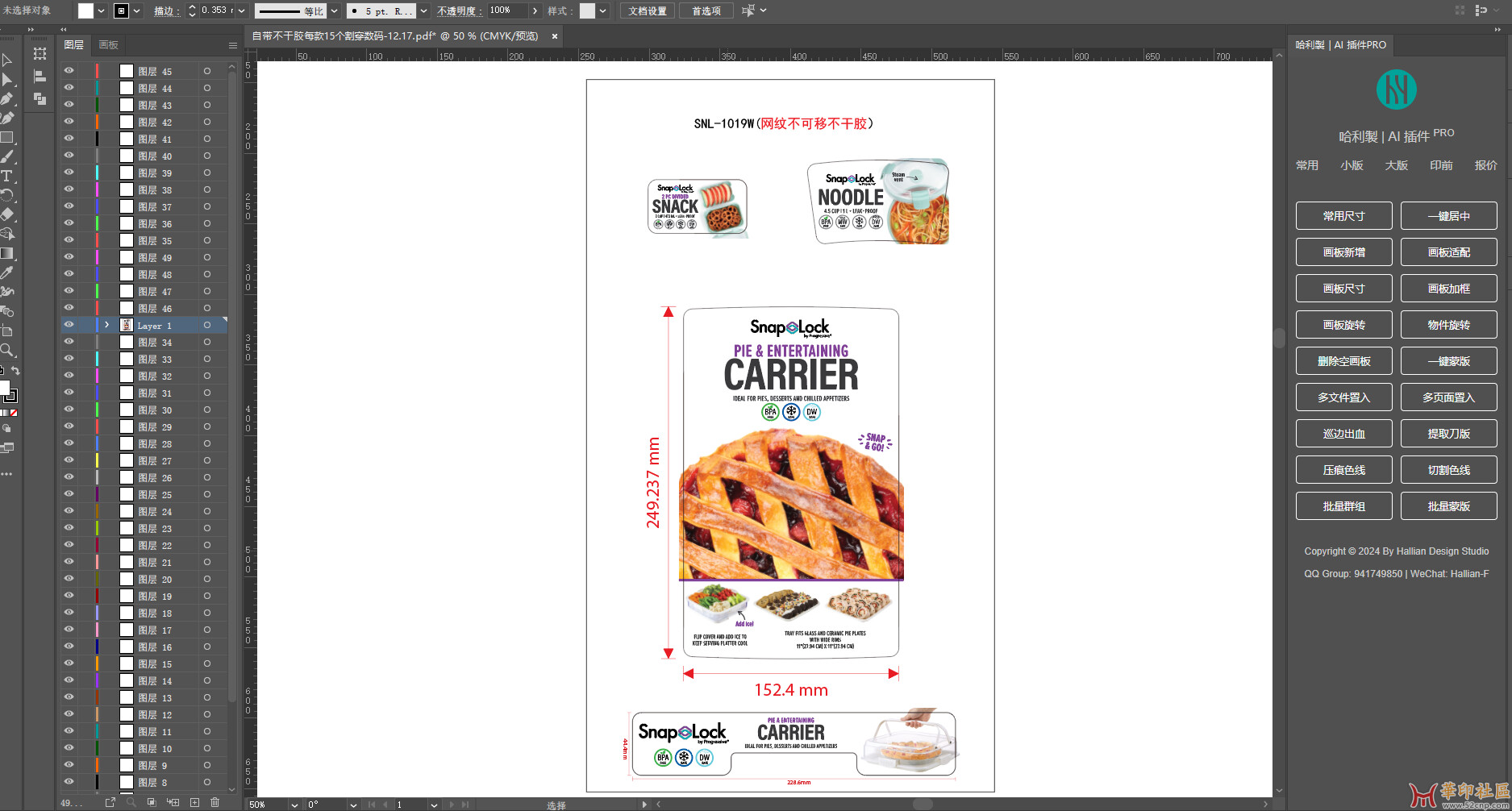
Task: Select the Rectangle tool
Action: pos(7,137)
